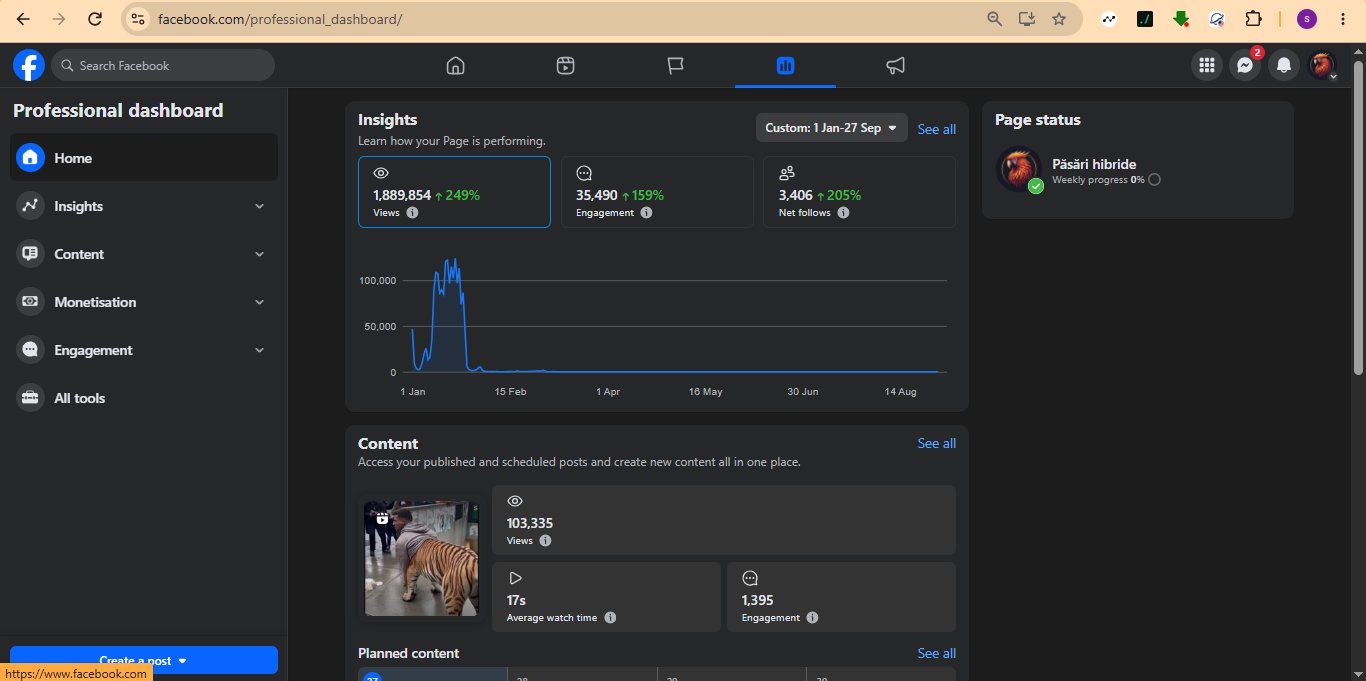Click the zoom magnifier icon in address bar
Image resolution: width=1366 pixels, height=681 pixels.
point(994,19)
